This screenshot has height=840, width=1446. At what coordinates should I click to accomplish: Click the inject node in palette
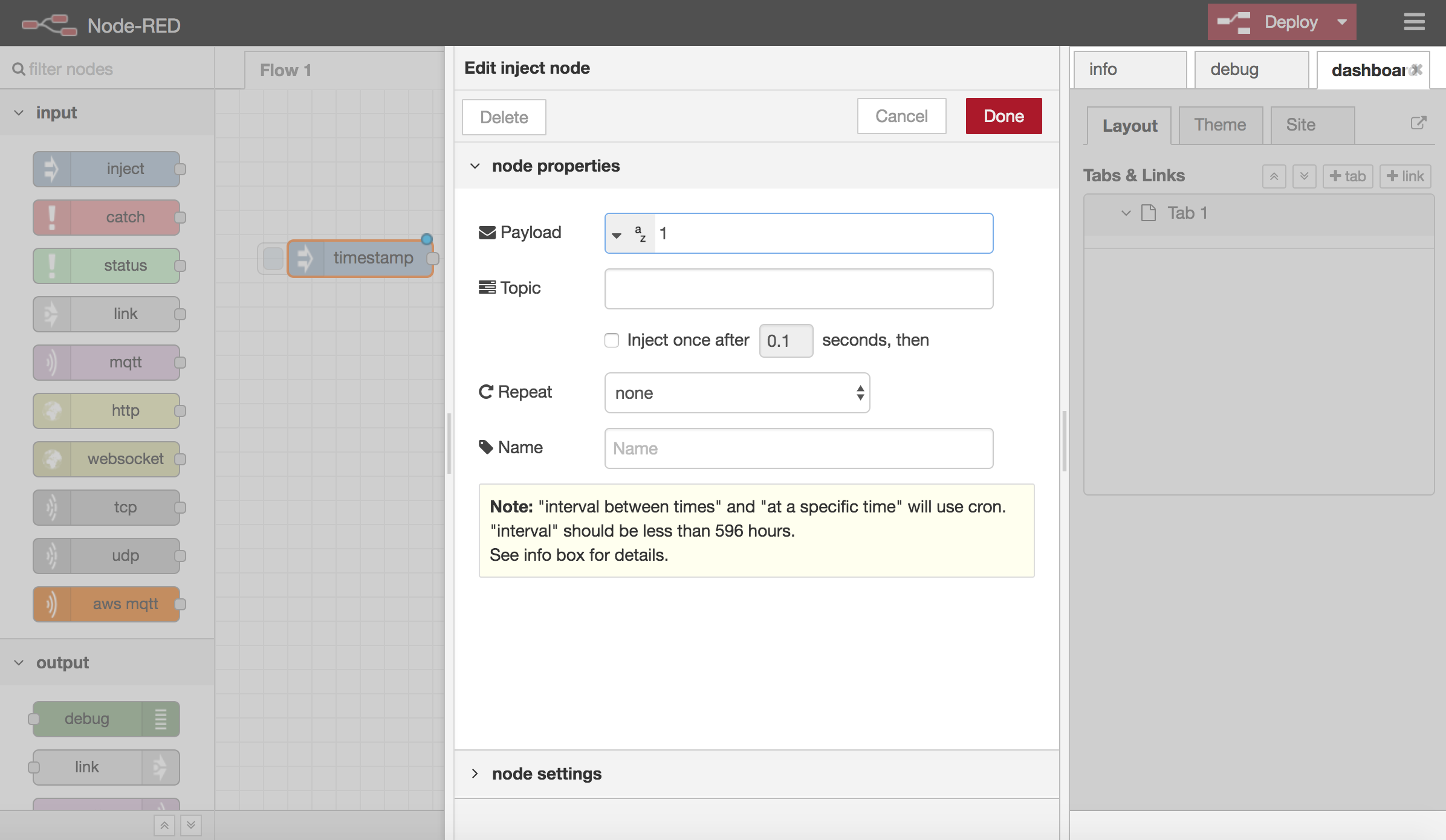[106, 169]
